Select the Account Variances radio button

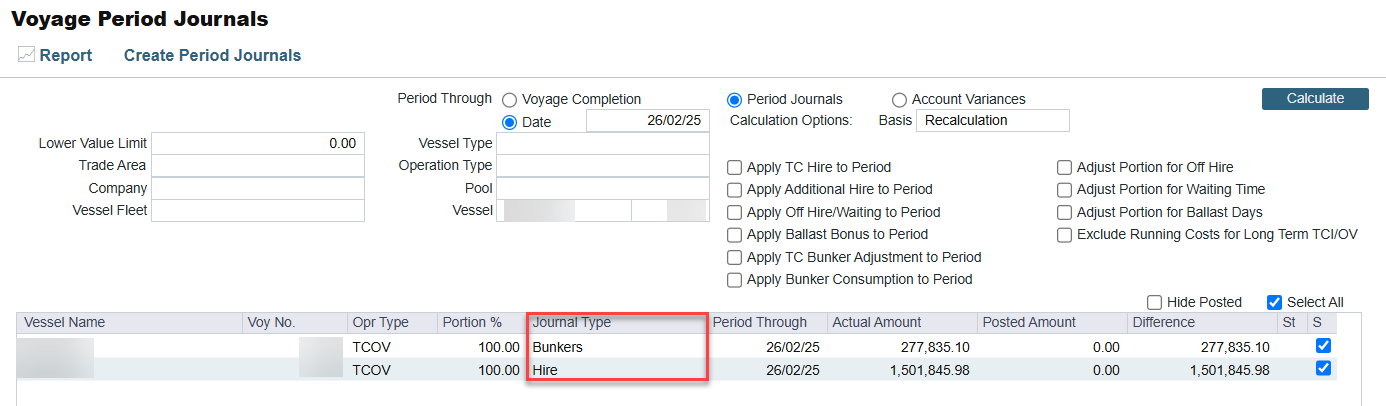point(899,100)
